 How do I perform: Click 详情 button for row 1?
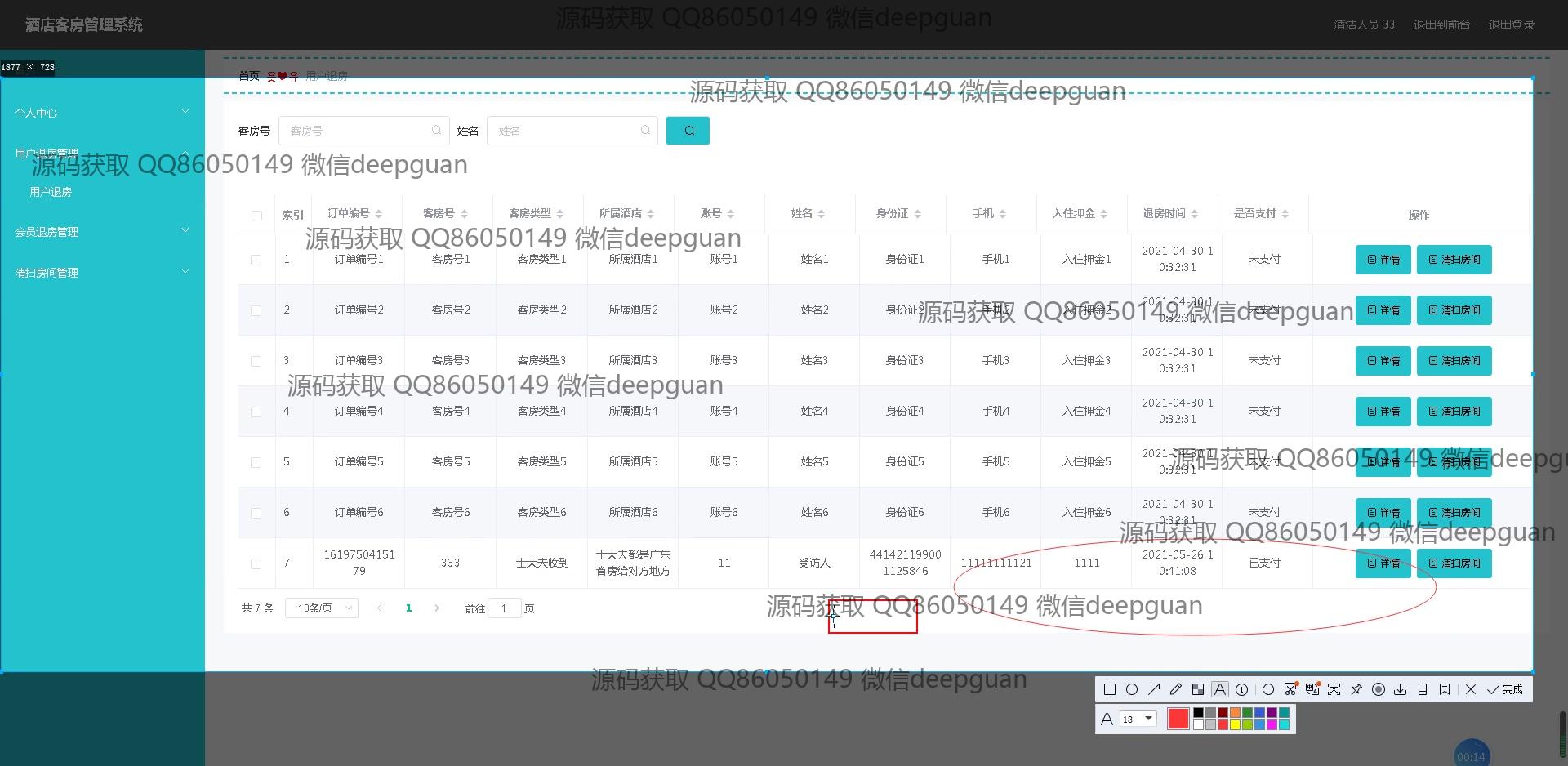1383,260
